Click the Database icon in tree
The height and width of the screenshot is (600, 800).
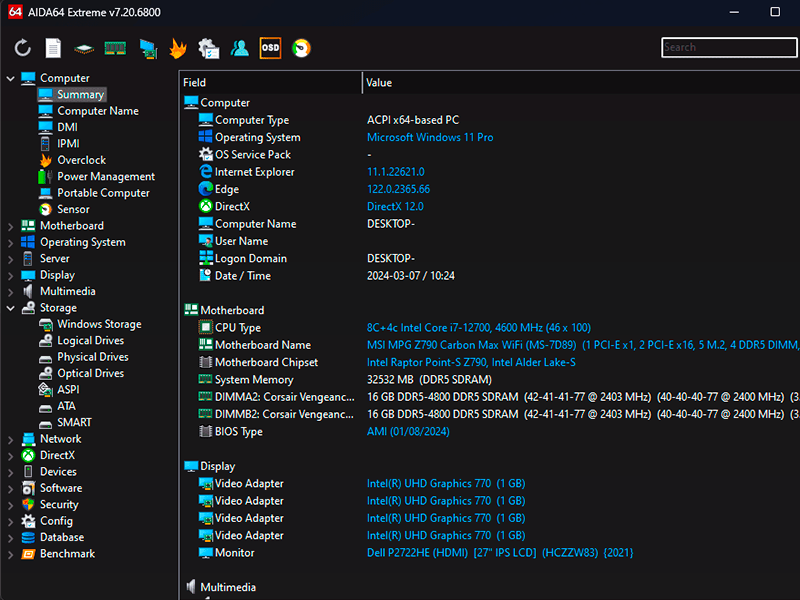coord(28,537)
